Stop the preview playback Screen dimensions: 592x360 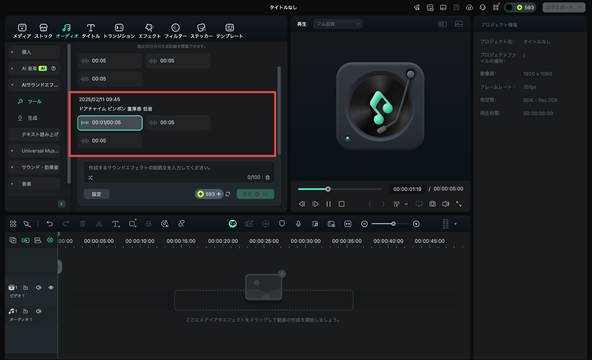coord(342,204)
